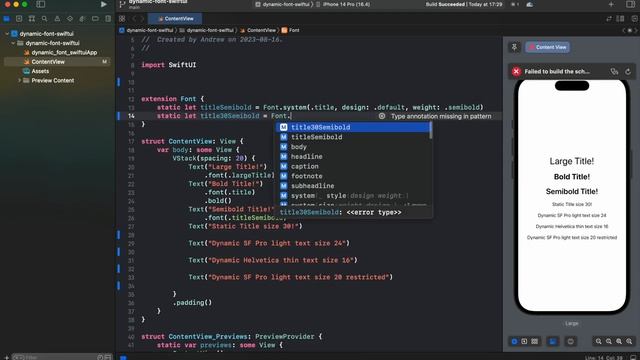
Task: Select subheadline completion suggestion
Action: click(x=353, y=186)
